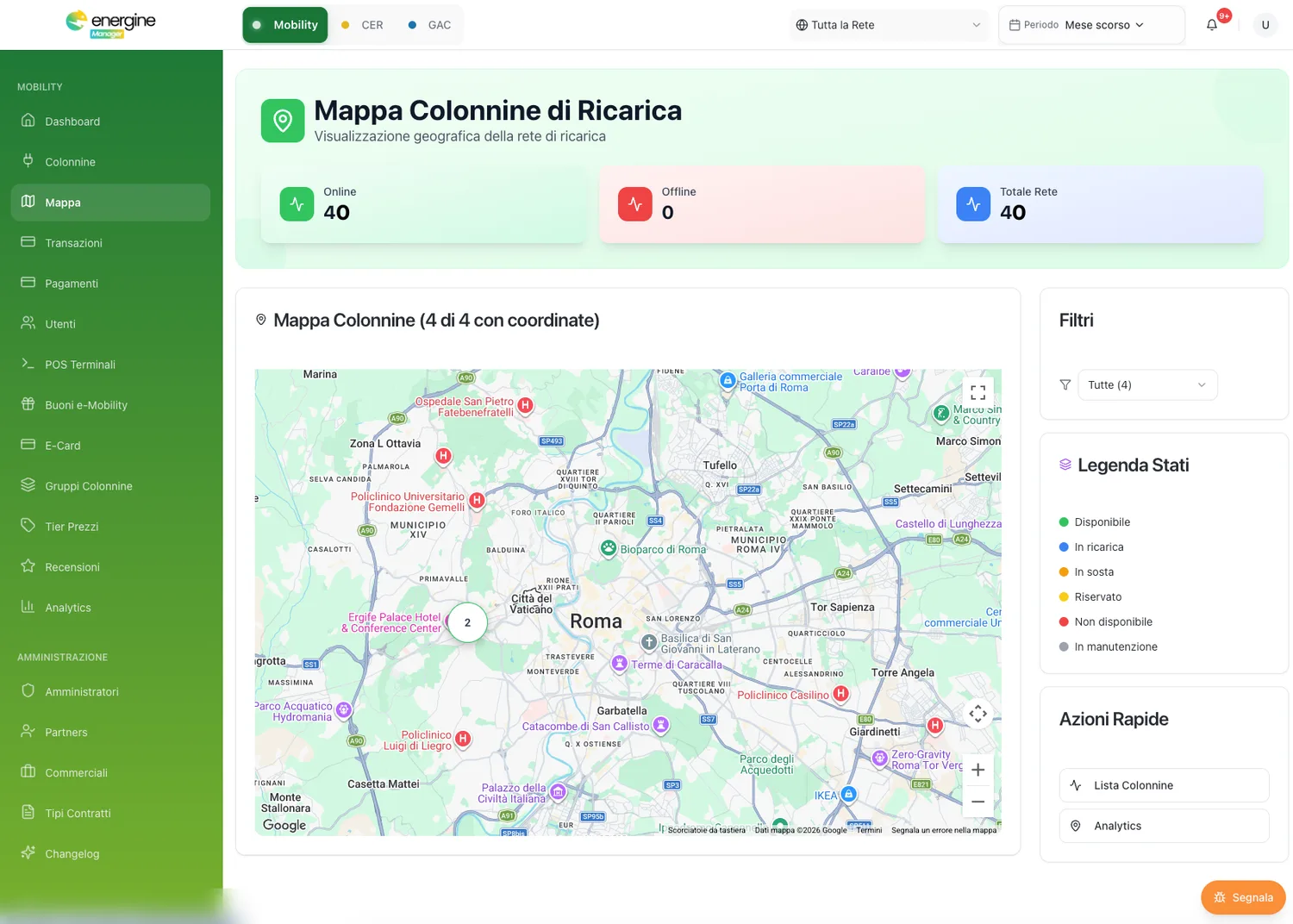
Task: Open the Tutta la Rete dropdown
Action: pyautogui.click(x=888, y=25)
